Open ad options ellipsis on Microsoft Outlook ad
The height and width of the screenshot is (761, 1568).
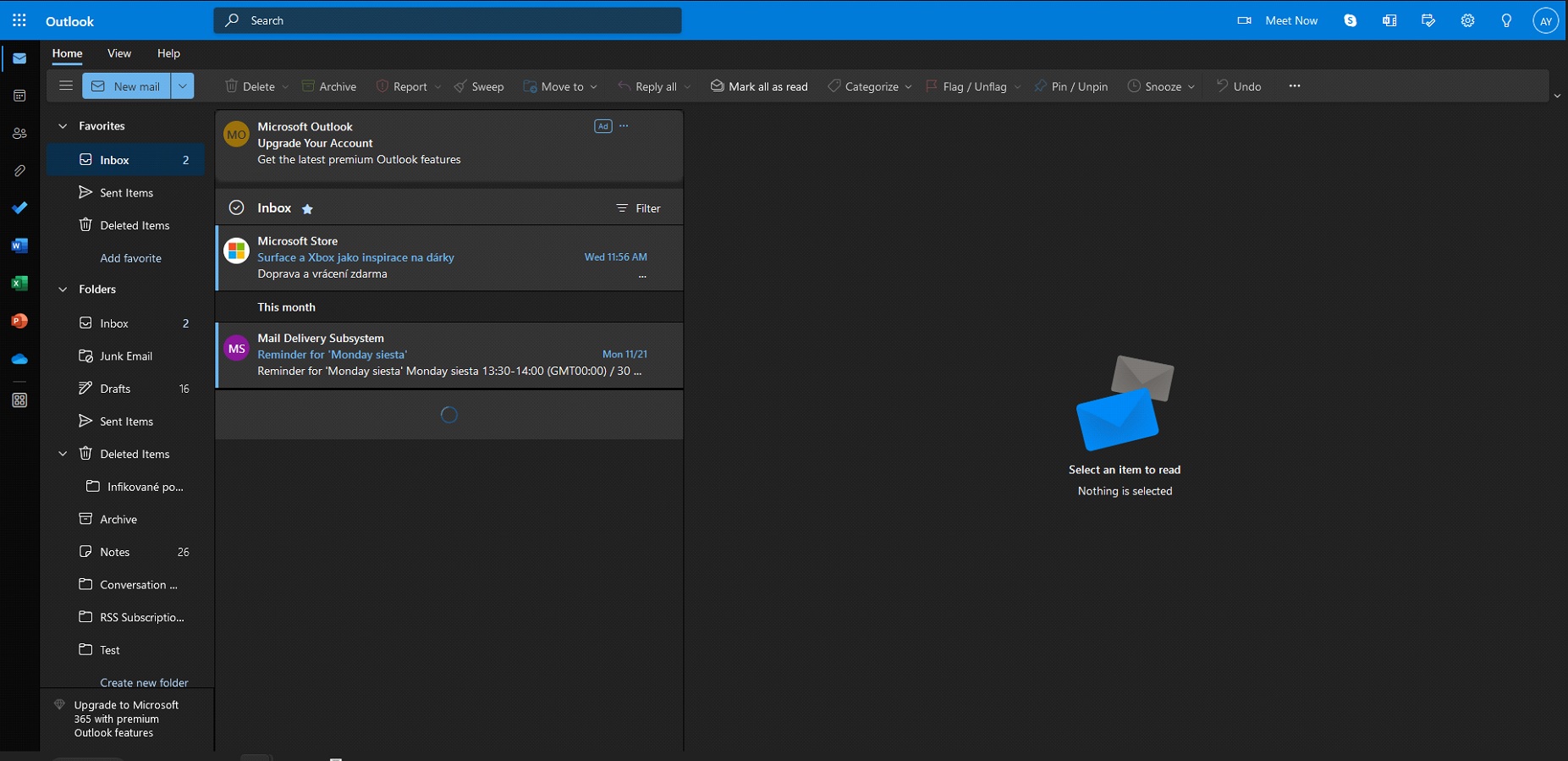[x=624, y=126]
